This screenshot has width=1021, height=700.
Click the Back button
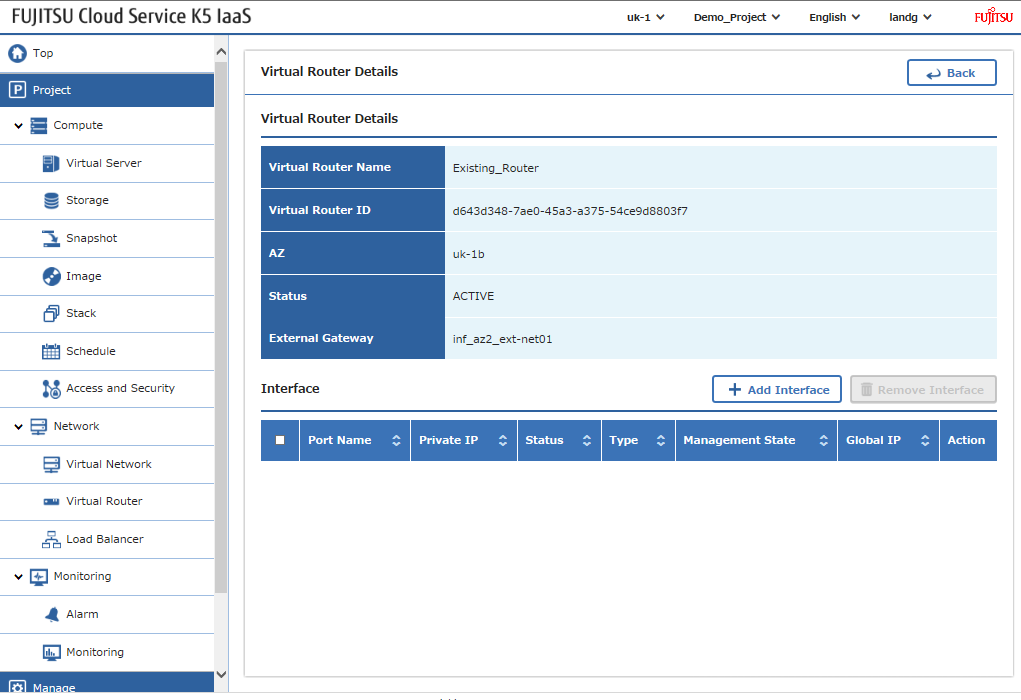click(951, 73)
